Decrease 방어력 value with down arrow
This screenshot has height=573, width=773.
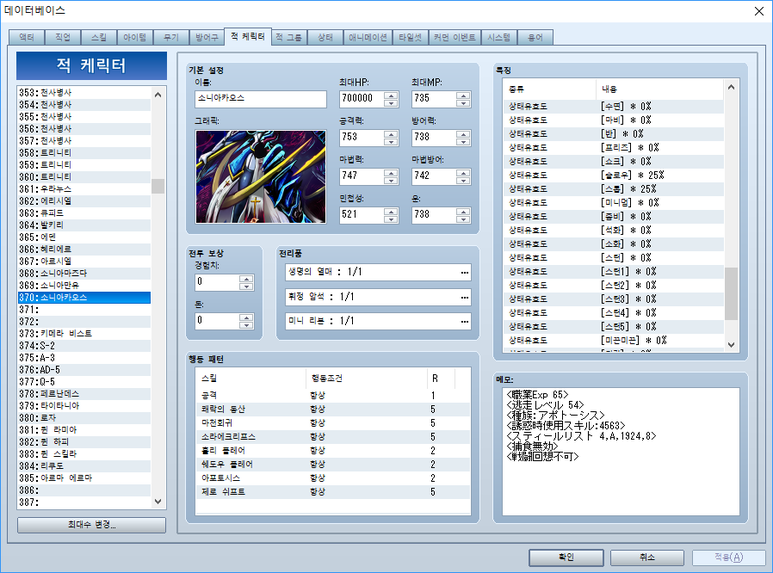pyautogui.click(x=463, y=142)
